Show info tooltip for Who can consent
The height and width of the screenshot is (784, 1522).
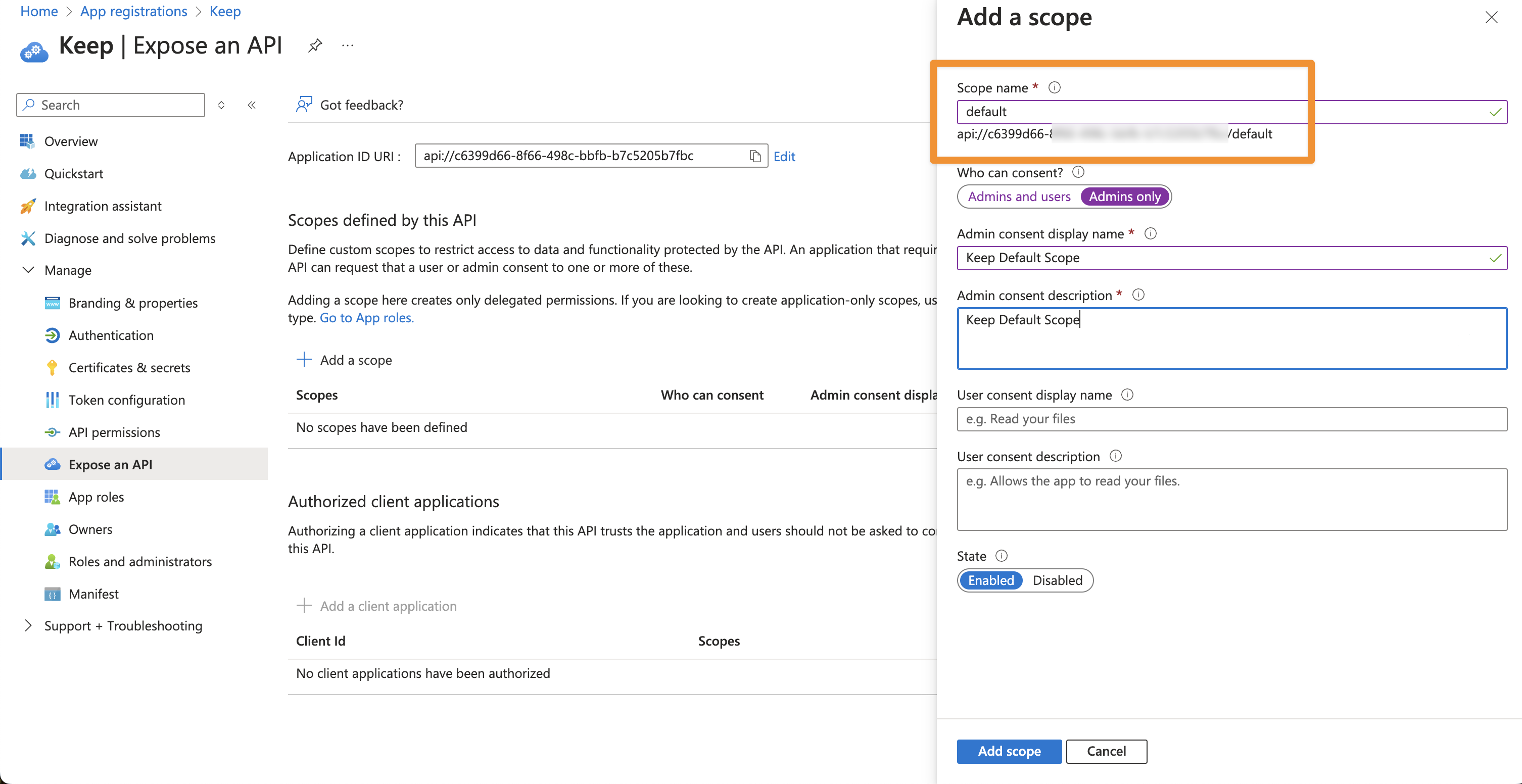click(x=1078, y=172)
